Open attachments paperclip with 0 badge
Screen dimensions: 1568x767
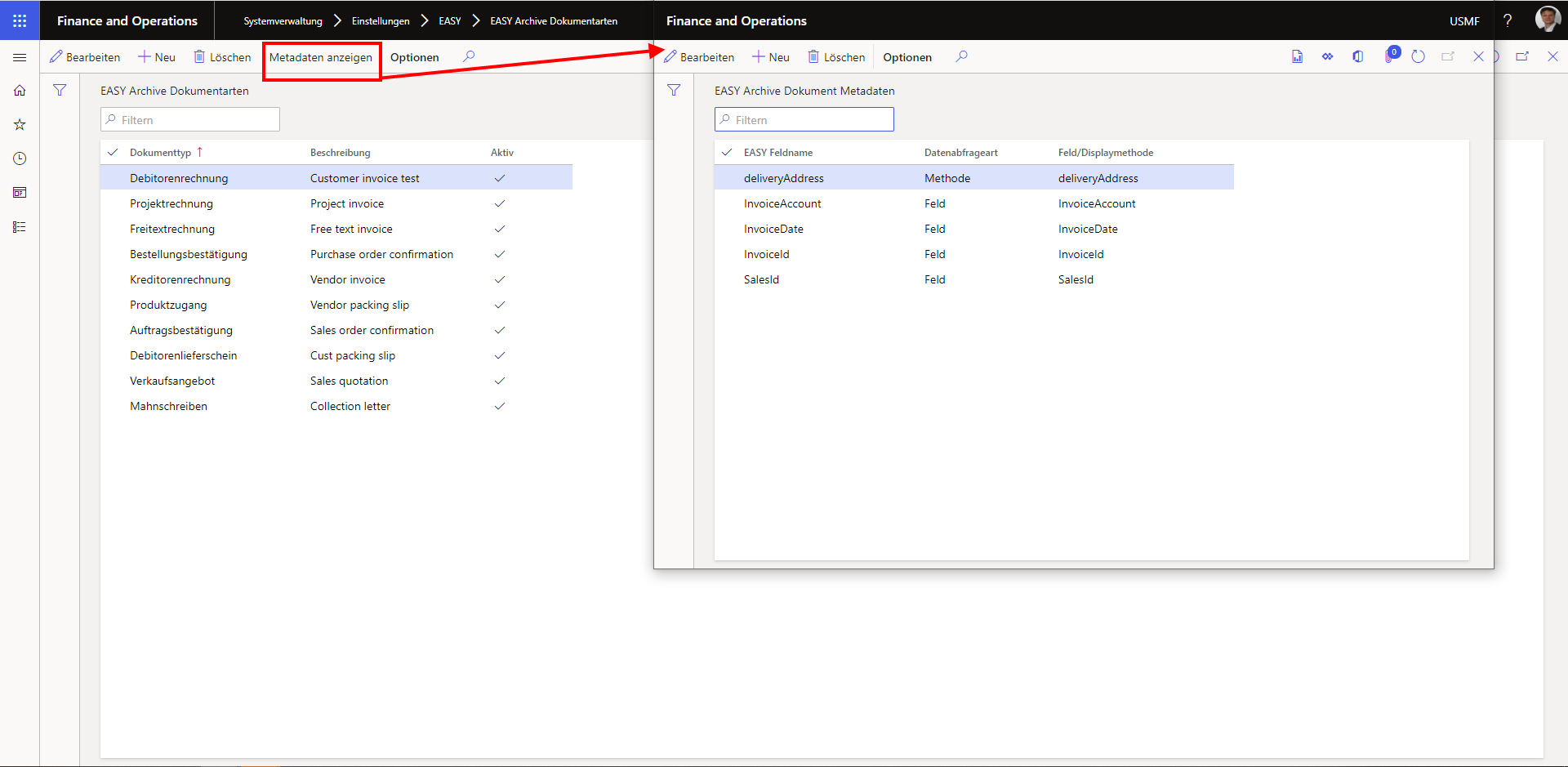click(1391, 56)
